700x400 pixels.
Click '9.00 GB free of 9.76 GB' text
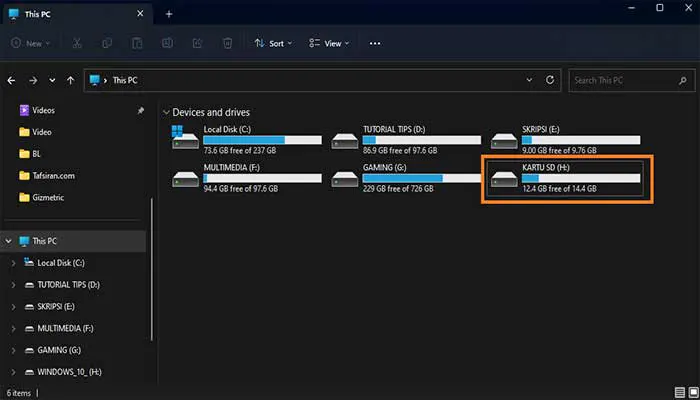pyautogui.click(x=559, y=151)
